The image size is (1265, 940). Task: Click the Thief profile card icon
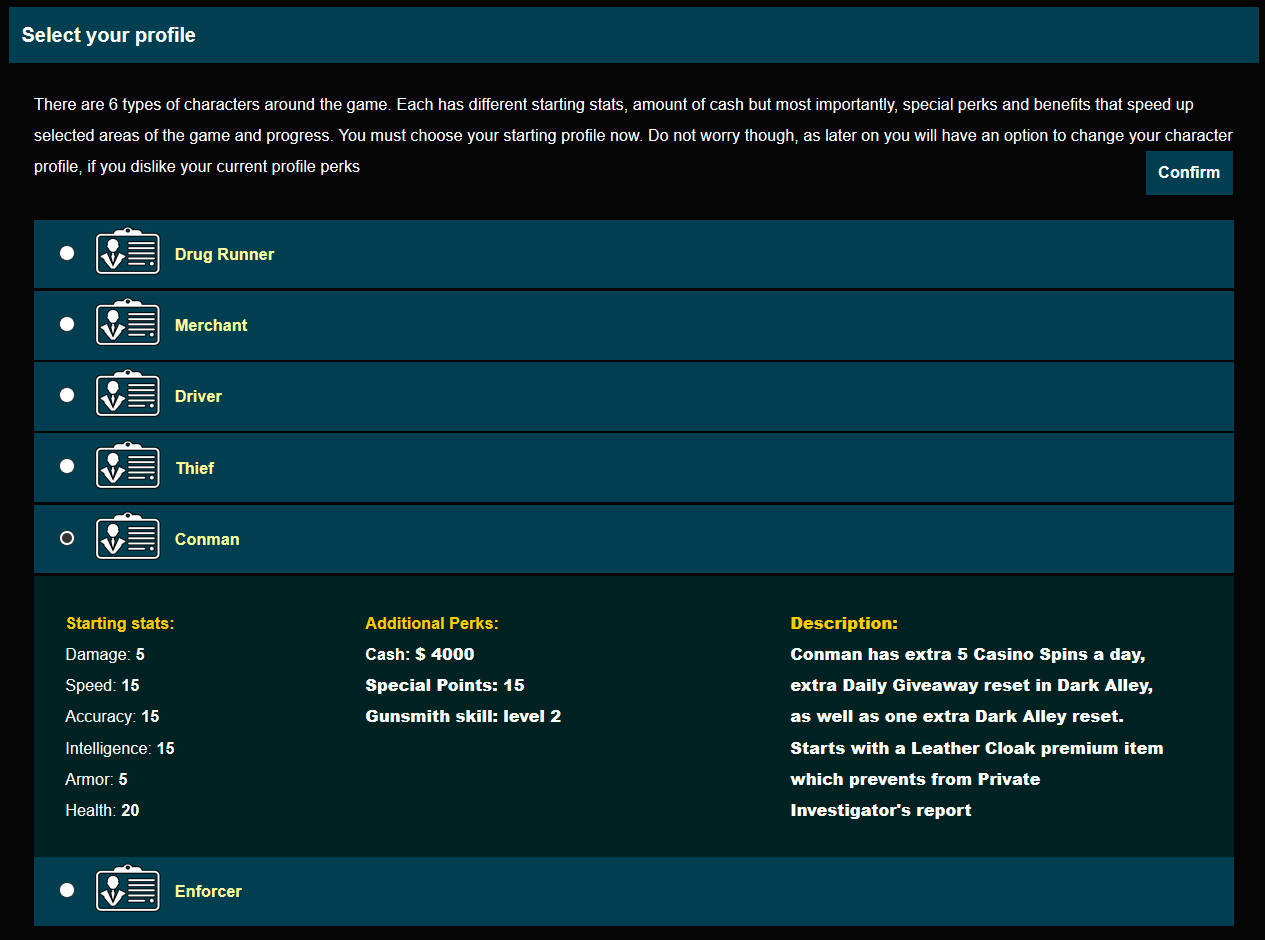tap(128, 466)
